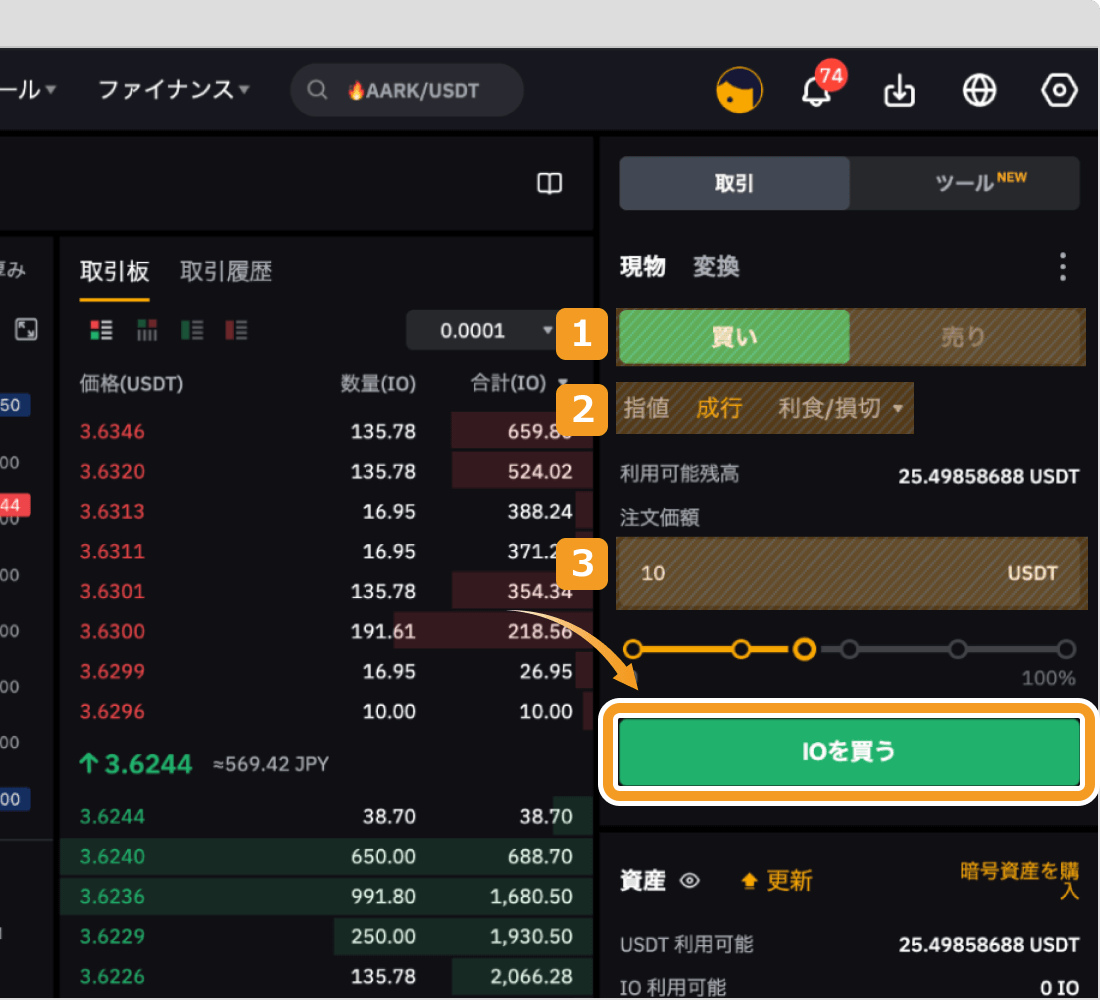Select the 変換 convert tab
Viewport: 1100px width, 1000px height.
716,267
